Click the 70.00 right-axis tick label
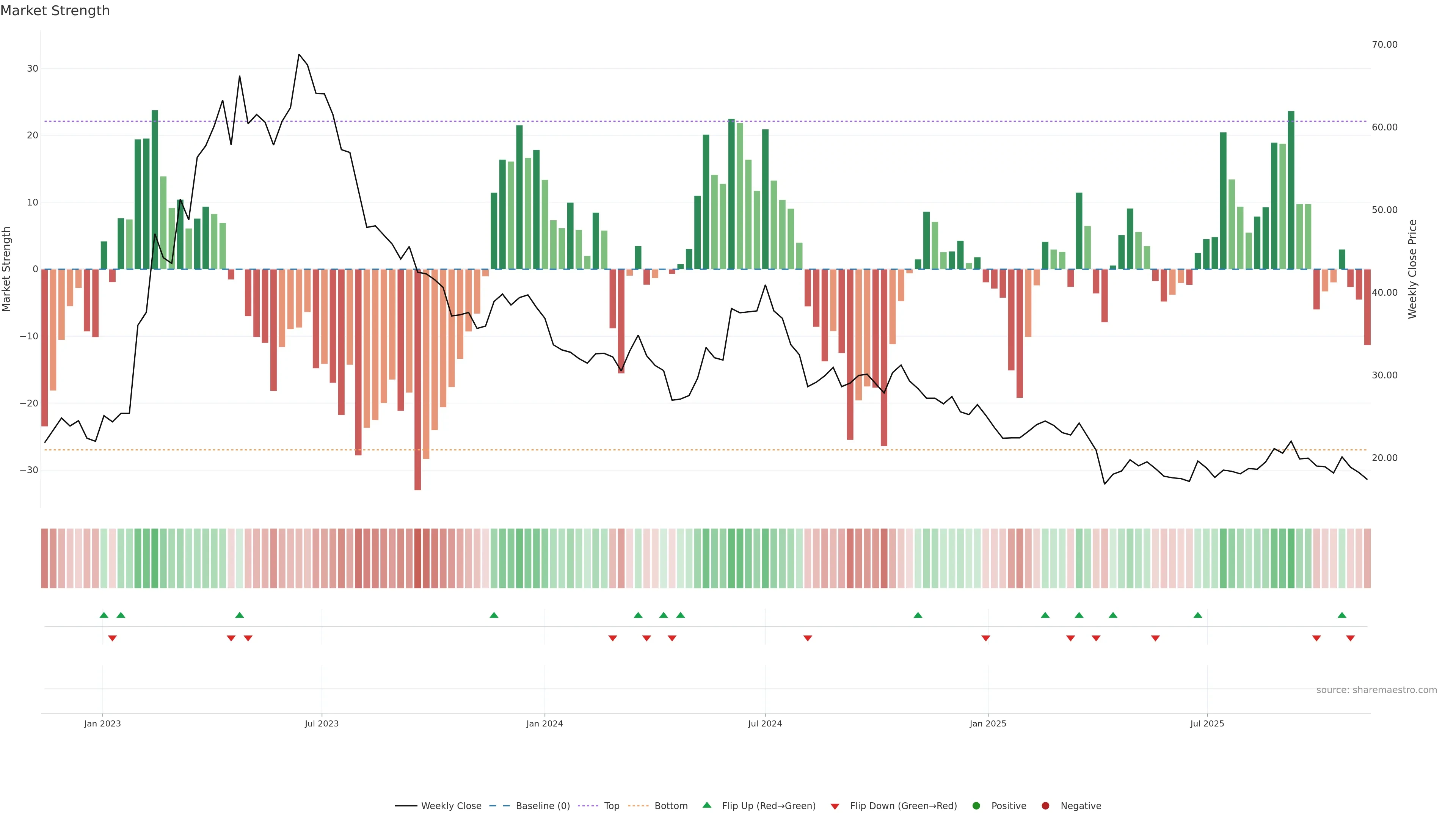 coord(1384,45)
